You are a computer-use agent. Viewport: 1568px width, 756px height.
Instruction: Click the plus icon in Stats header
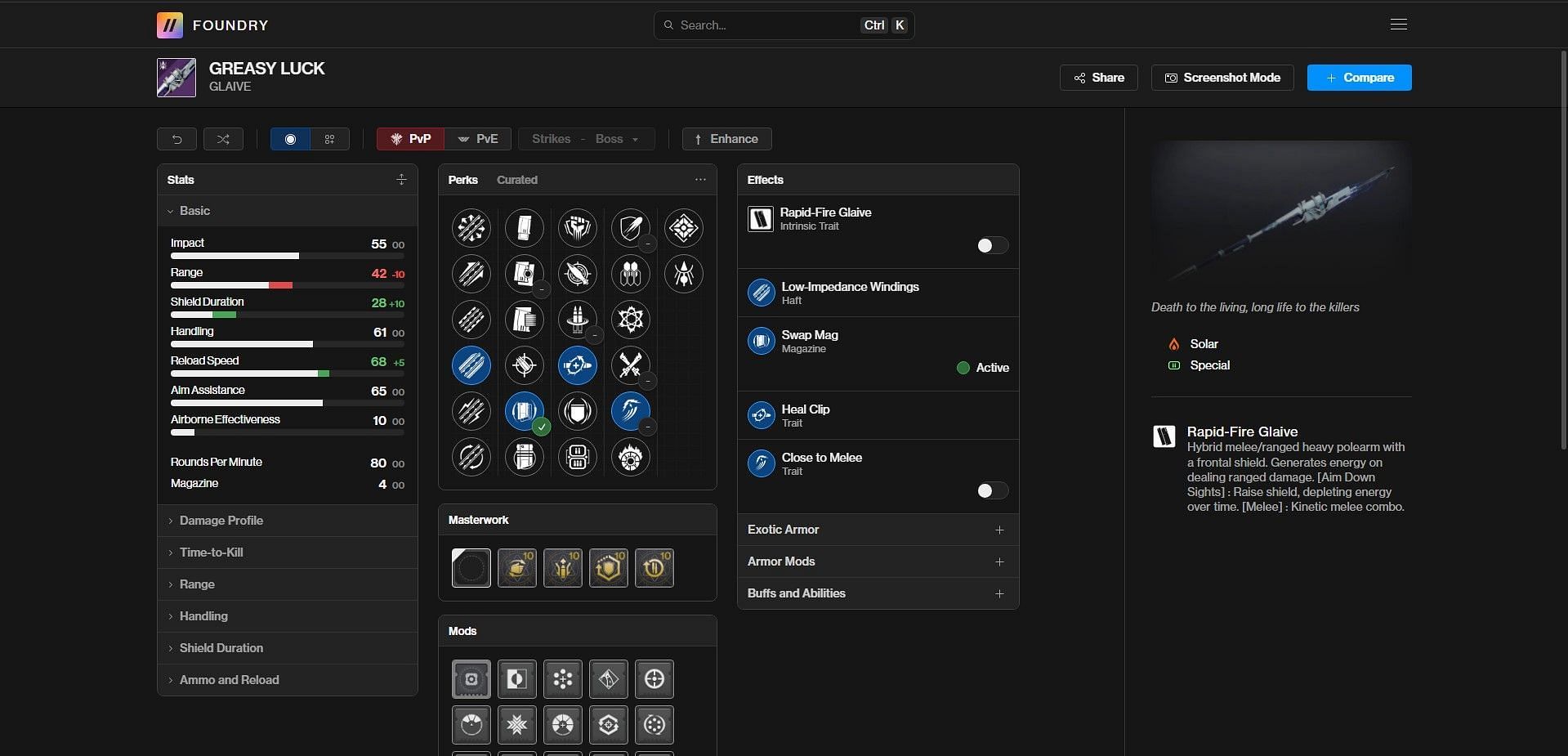(x=401, y=180)
